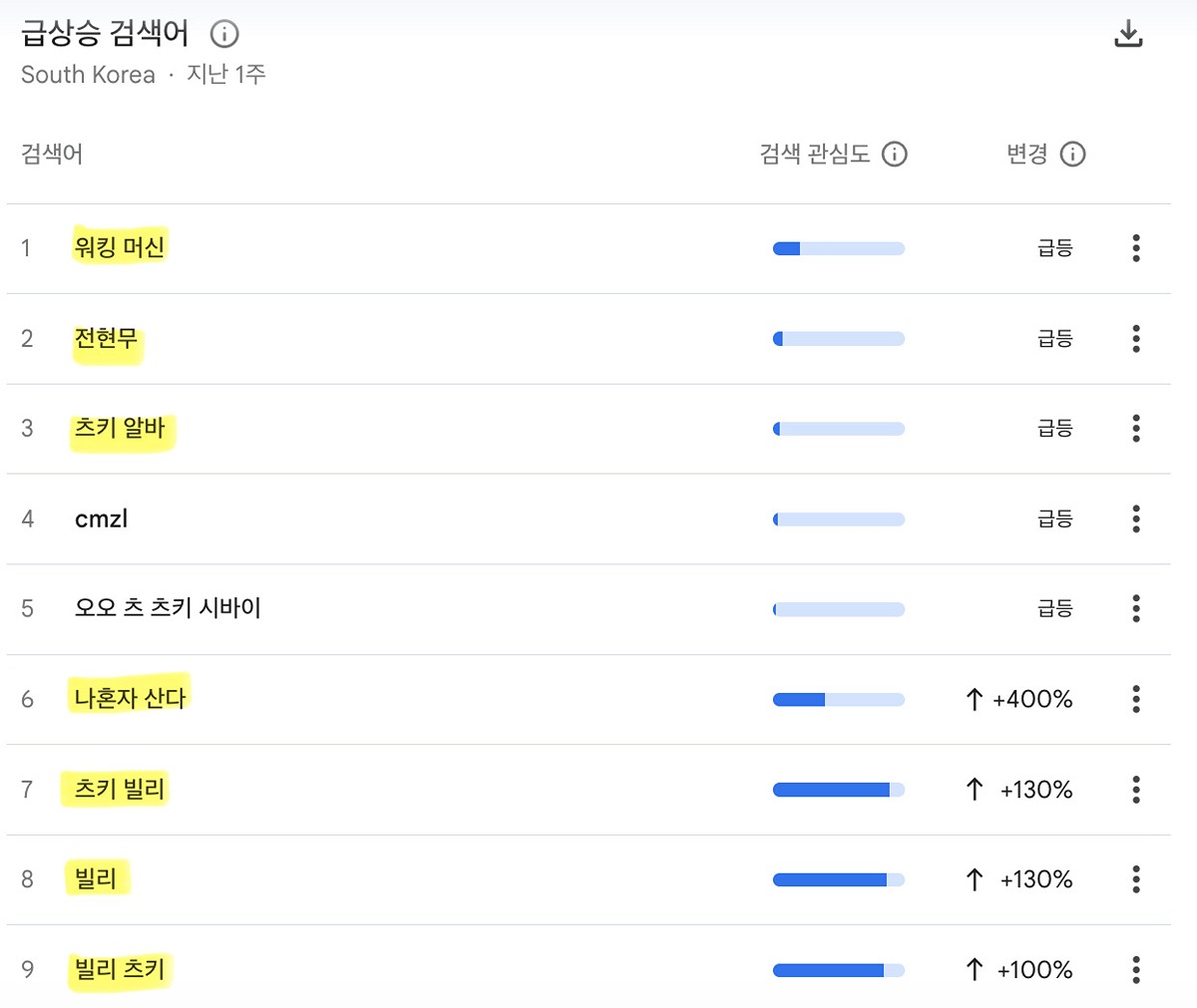Open three-dot menu for cmzl row
The width and height of the screenshot is (1197, 1008).
pyautogui.click(x=1135, y=518)
